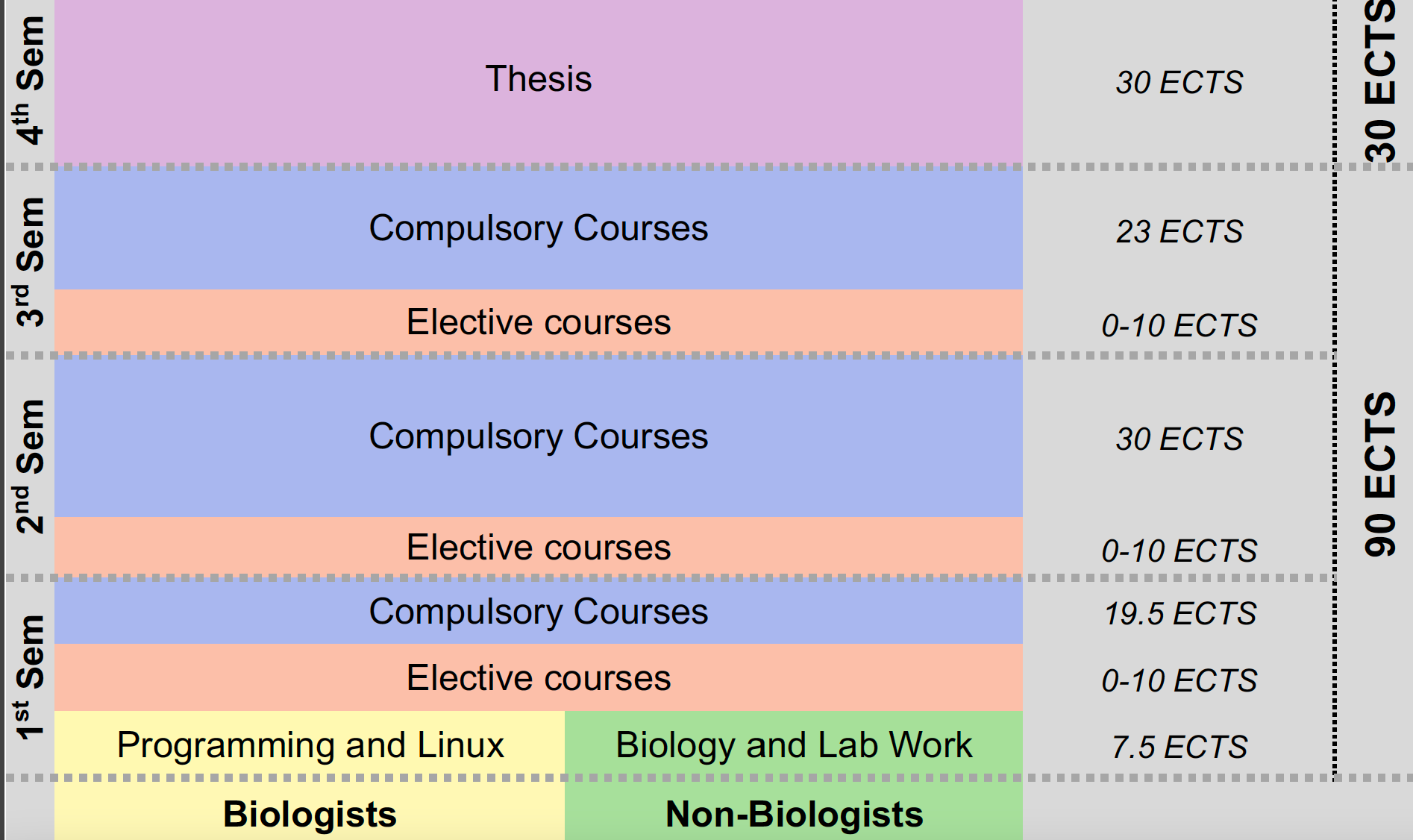Viewport: 1413px width, 840px height.
Task: Click second semester Elective courses bar
Action: pyautogui.click(x=539, y=546)
